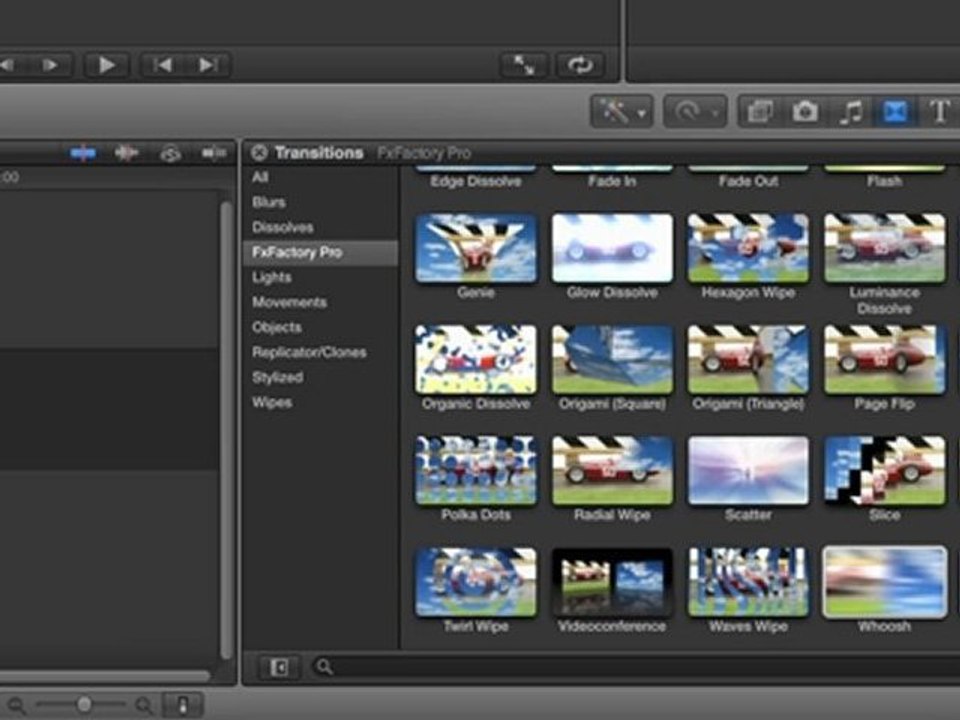
Task: Toggle loop playback icon
Action: [x=580, y=65]
